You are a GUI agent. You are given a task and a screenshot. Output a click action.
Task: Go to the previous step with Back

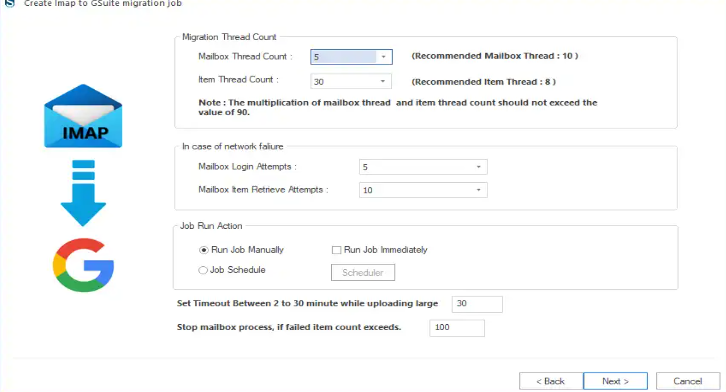(x=551, y=381)
